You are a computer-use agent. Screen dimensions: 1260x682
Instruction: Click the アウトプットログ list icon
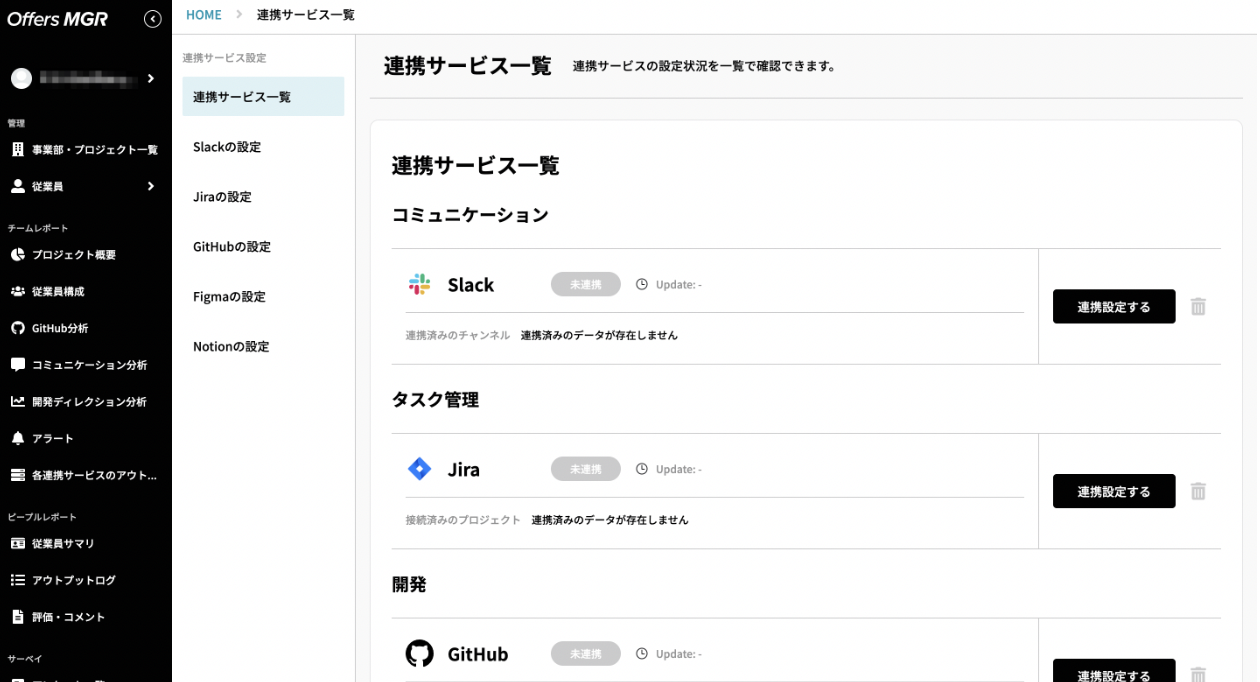[x=18, y=580]
